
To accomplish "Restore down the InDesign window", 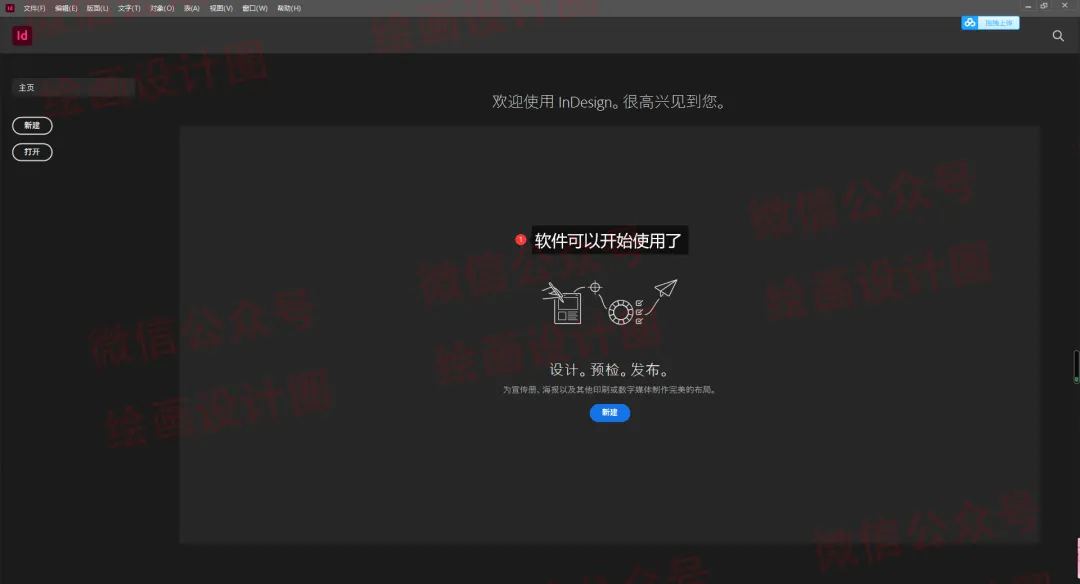I will (x=1044, y=6).
